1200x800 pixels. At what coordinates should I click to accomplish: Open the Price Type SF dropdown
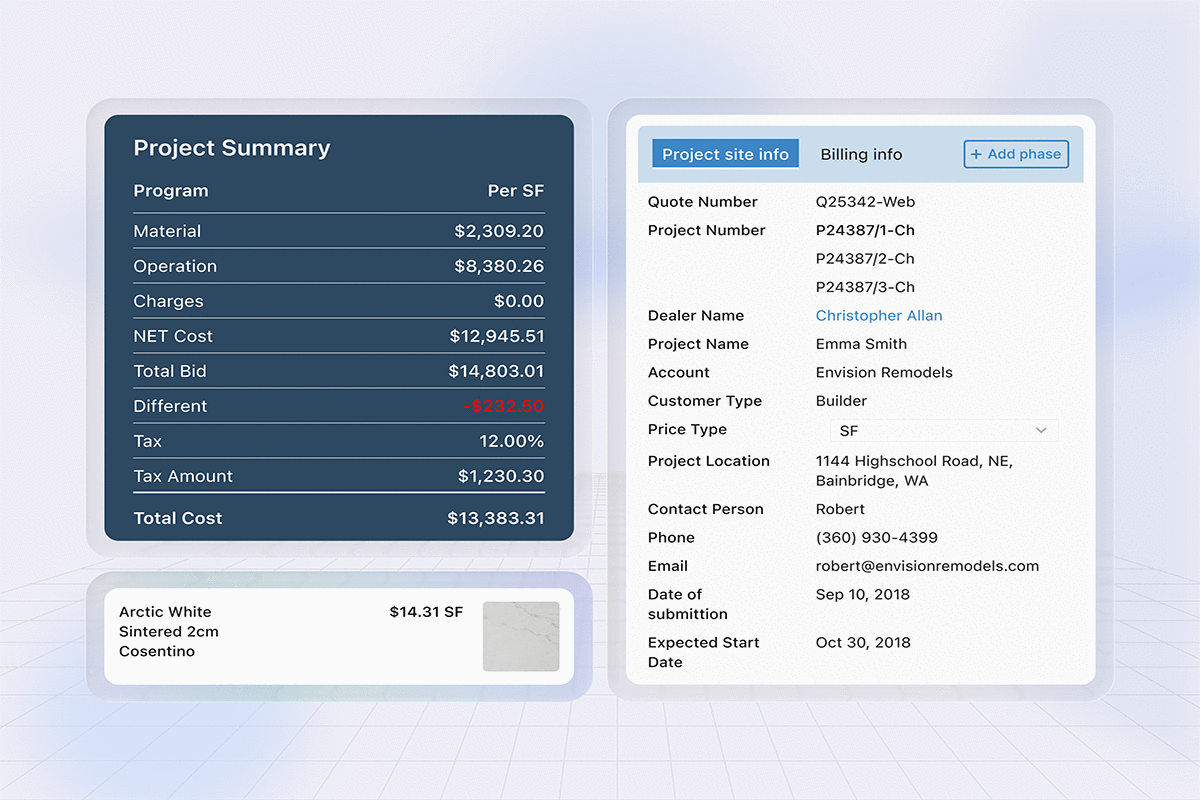click(943, 431)
